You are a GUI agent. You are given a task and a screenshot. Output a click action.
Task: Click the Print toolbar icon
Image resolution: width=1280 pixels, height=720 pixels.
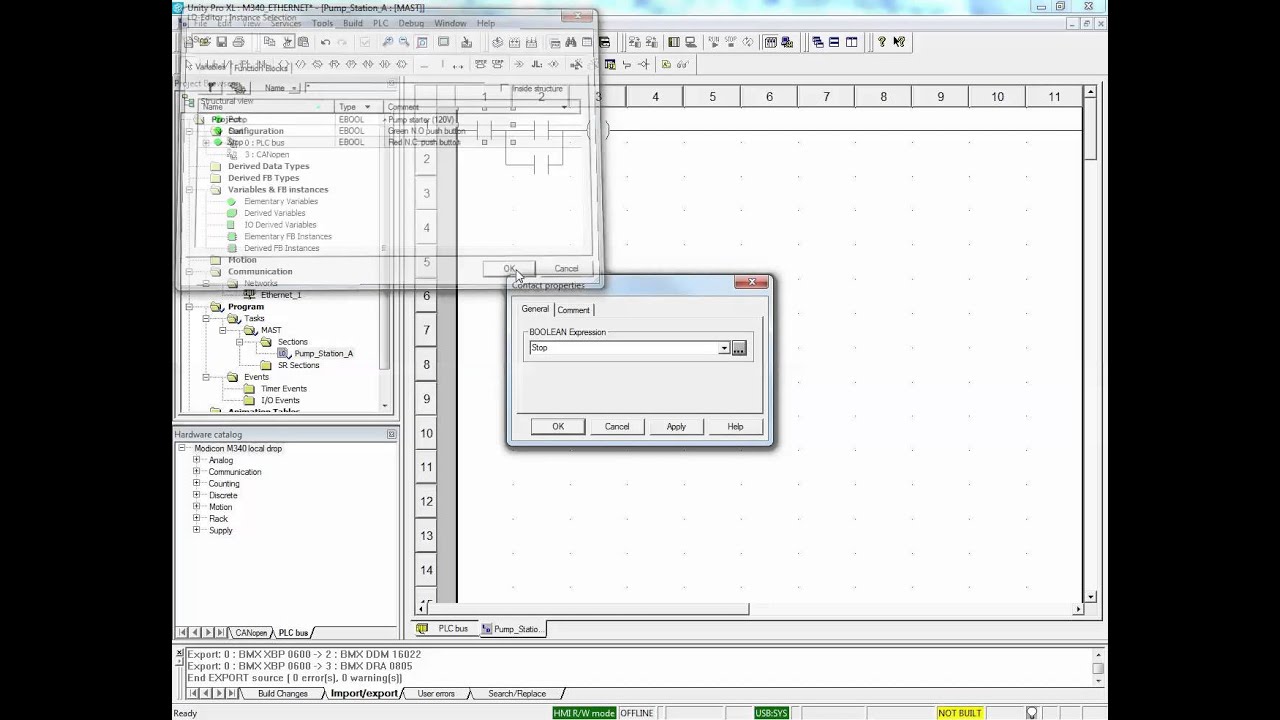238,42
